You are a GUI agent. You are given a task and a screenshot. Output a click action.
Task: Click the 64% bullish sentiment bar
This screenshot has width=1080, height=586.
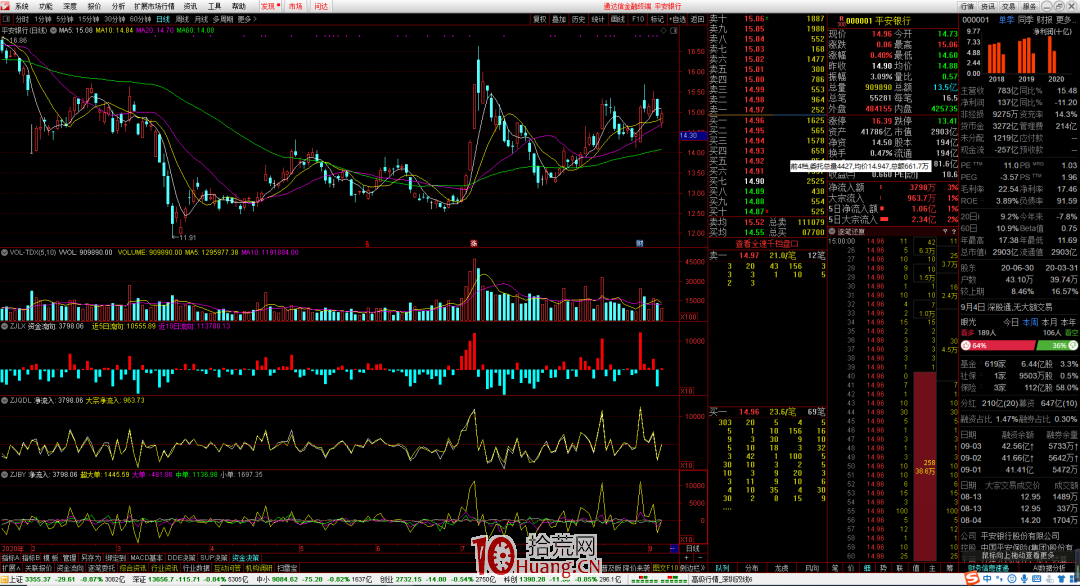click(997, 346)
